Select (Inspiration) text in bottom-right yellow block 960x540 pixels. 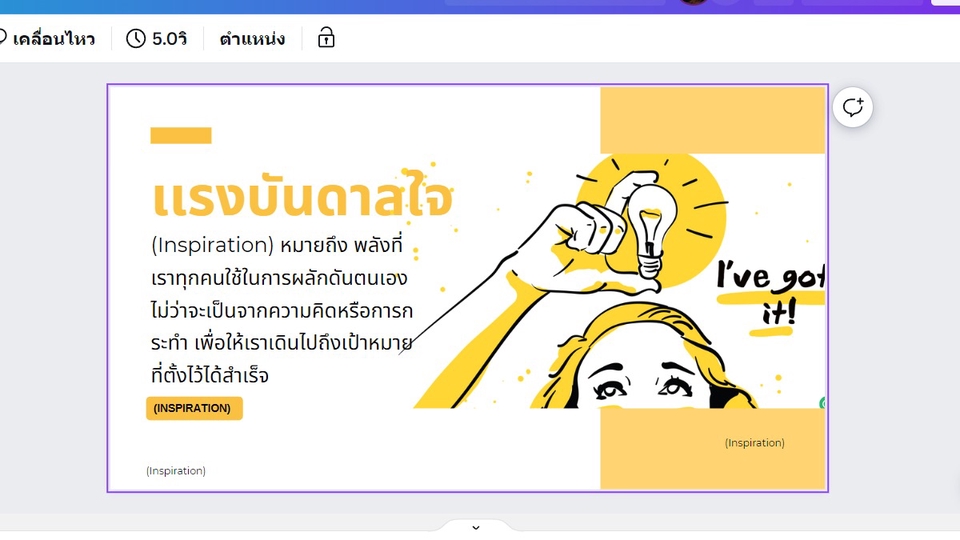tap(754, 443)
